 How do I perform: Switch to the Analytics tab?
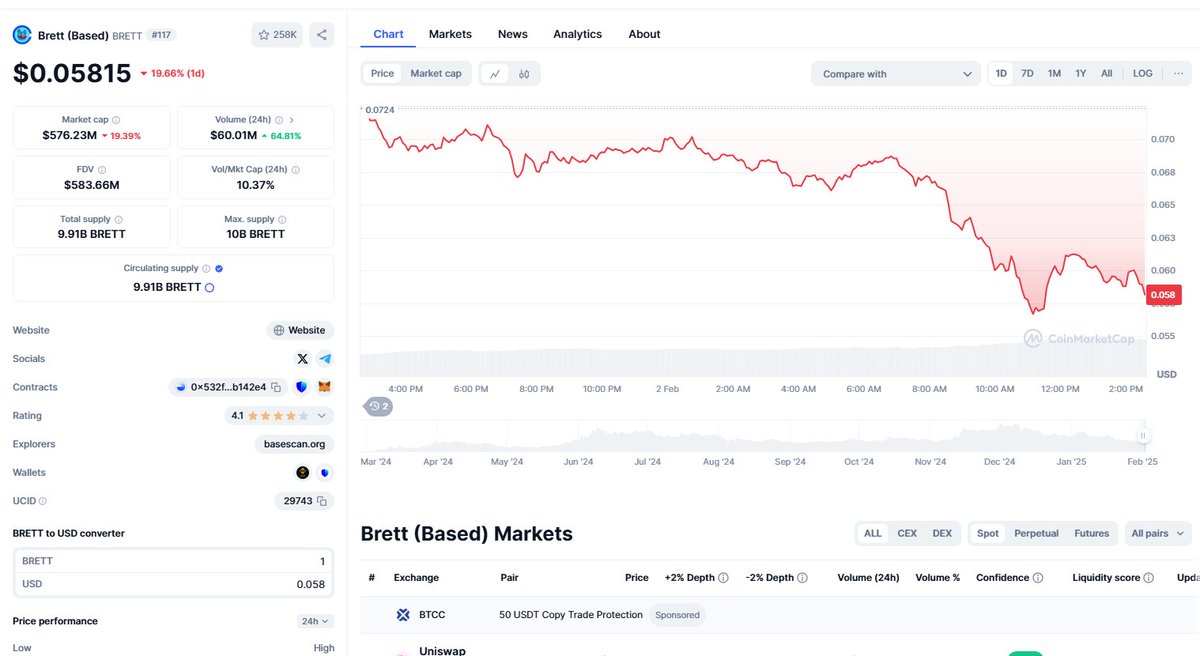point(578,34)
